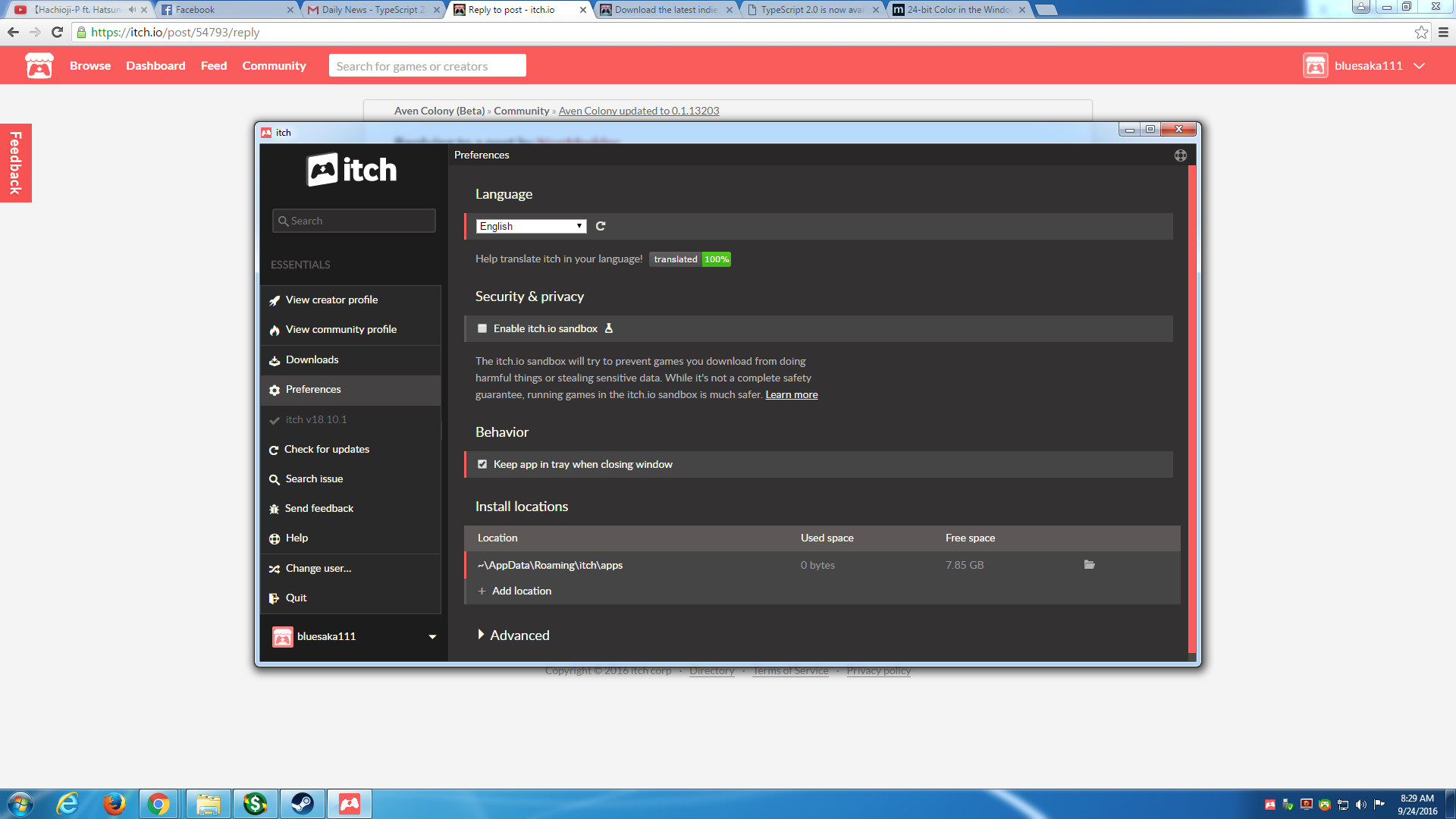Click the Windows Start button

[x=20, y=804]
